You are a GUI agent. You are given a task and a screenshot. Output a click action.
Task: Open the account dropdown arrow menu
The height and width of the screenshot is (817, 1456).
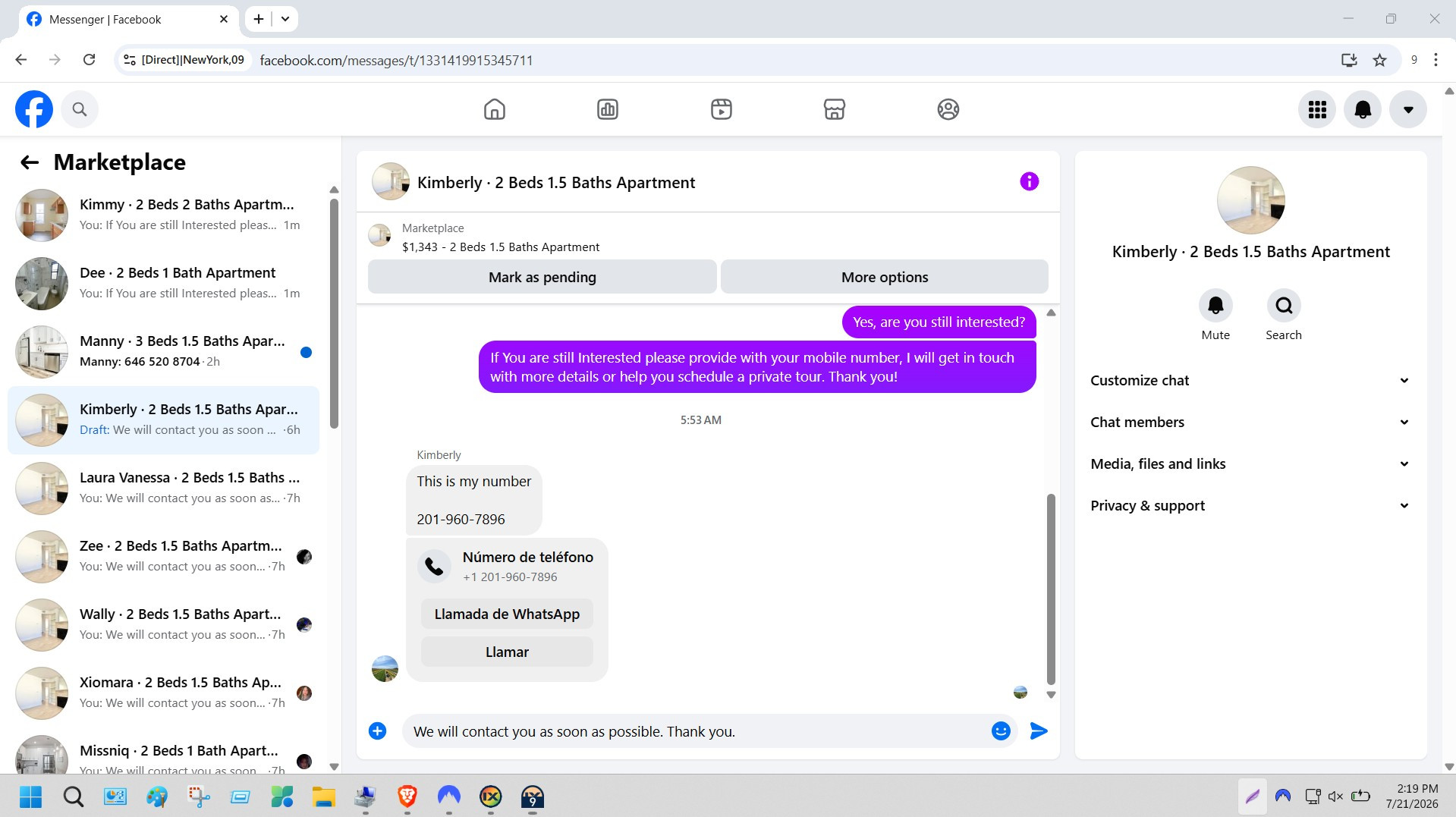click(x=1408, y=109)
